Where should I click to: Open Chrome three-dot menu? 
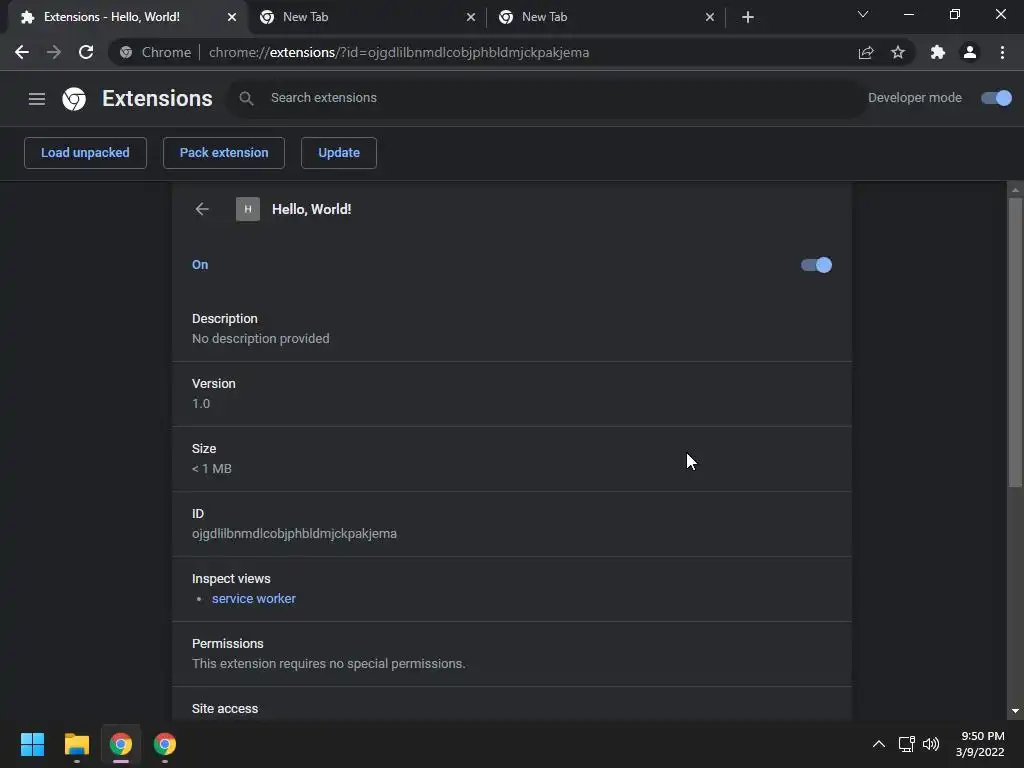[x=1002, y=52]
